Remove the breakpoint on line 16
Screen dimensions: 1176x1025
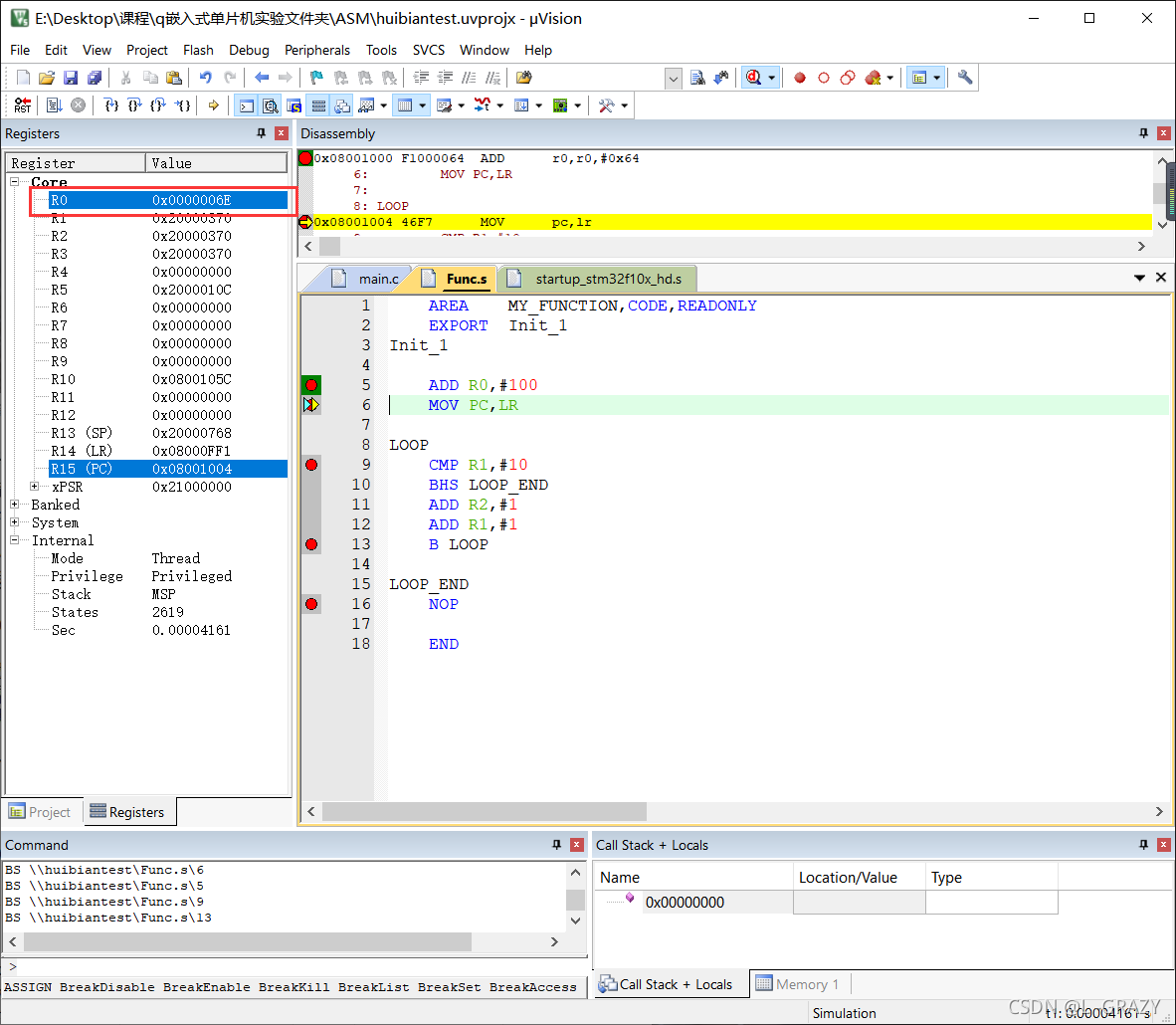coord(311,604)
